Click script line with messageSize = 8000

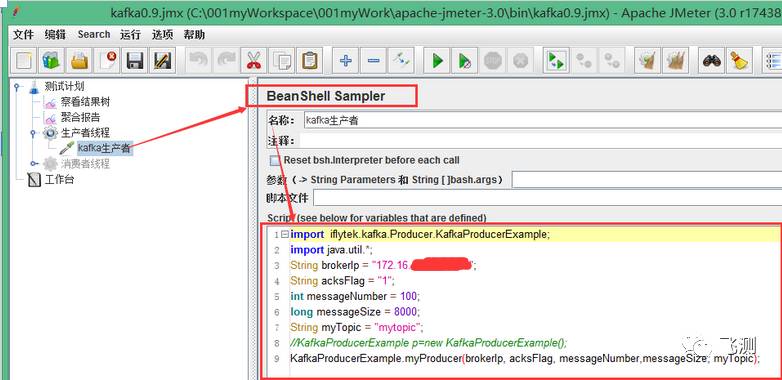point(355,312)
